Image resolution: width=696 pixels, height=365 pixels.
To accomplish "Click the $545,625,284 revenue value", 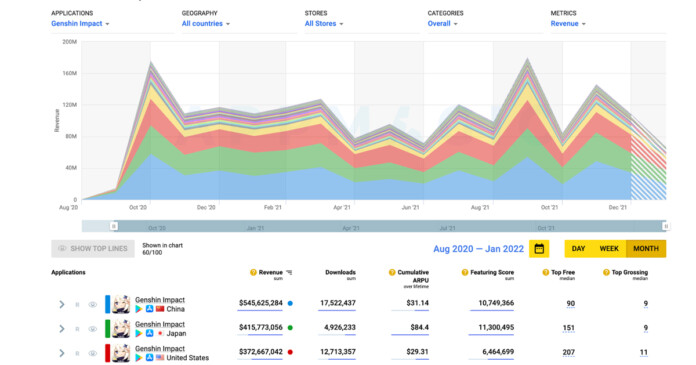I will (261, 303).
